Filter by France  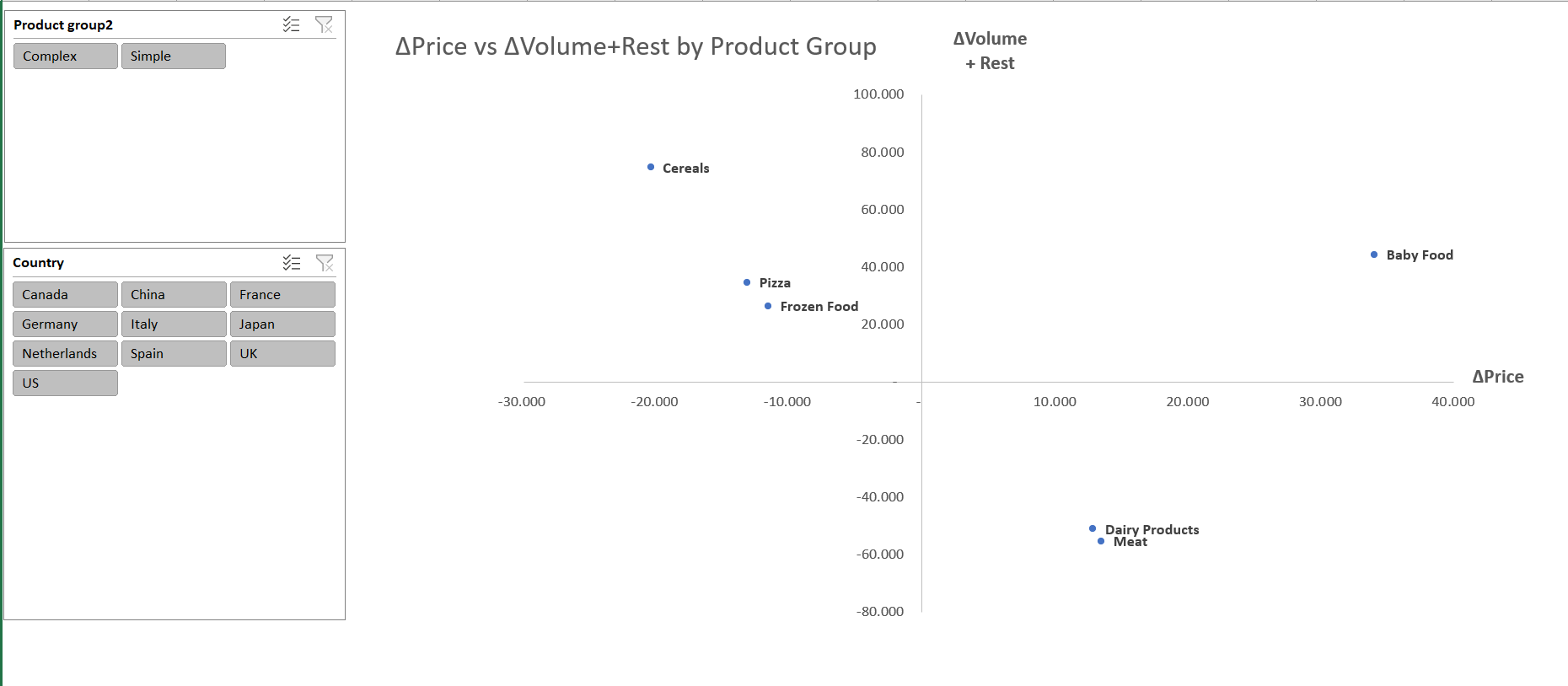click(282, 295)
